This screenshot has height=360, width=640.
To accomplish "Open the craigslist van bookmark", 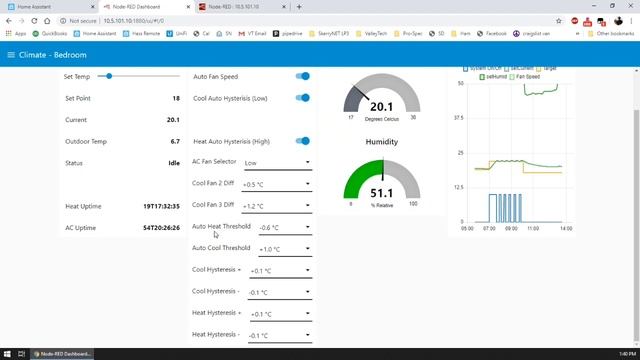I will tap(532, 33).
